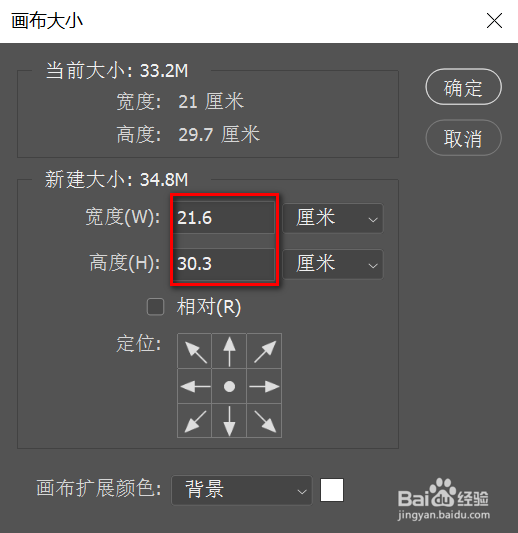Set anchor to top-center up arrow

coord(229,351)
